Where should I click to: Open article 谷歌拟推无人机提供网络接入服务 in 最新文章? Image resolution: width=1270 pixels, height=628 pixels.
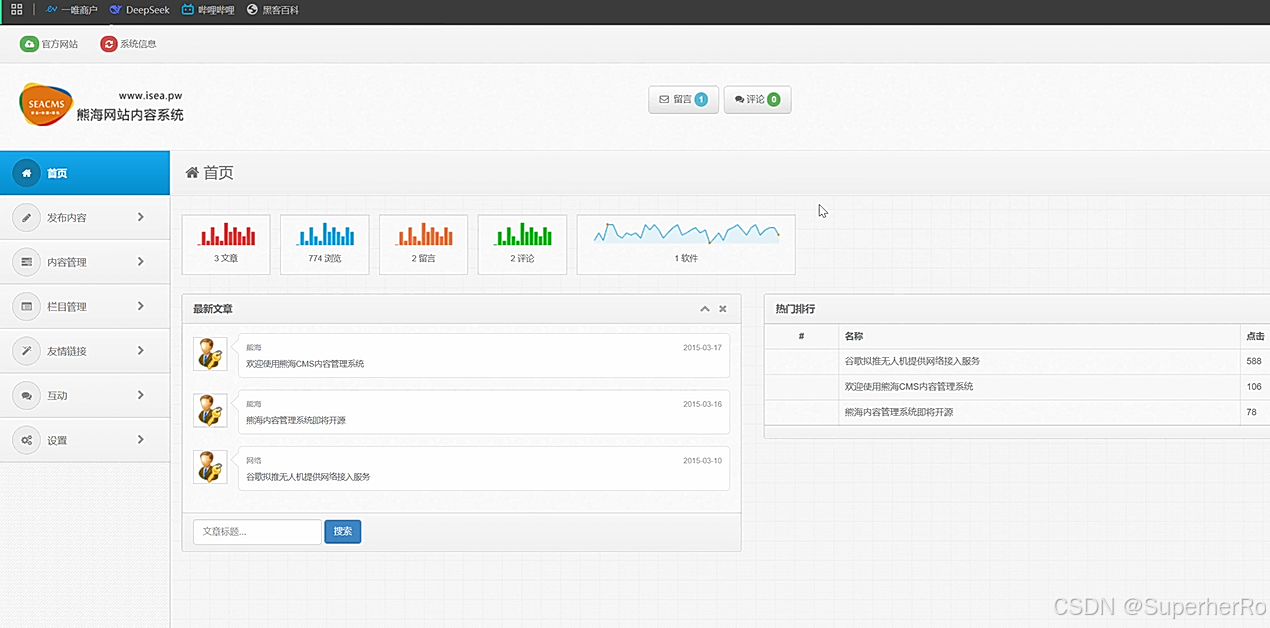coord(308,477)
